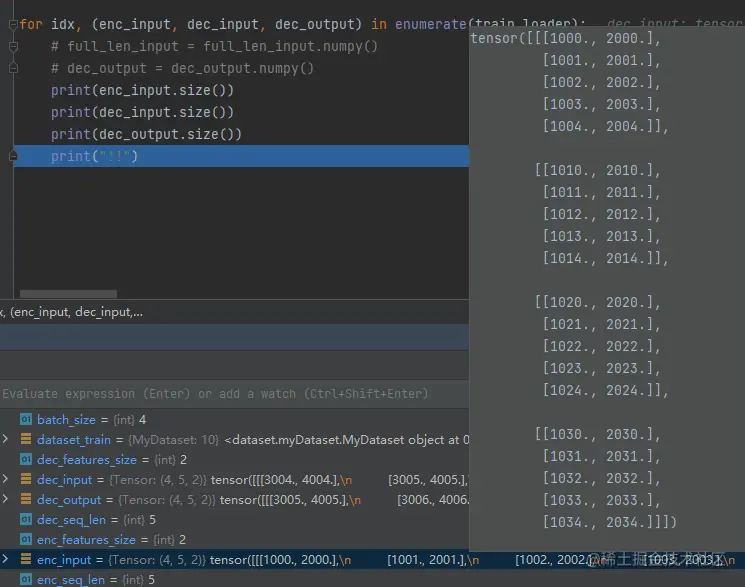
Task: Click '[1014., 2014.]' in tensor tooltip
Action: [x=599, y=259]
